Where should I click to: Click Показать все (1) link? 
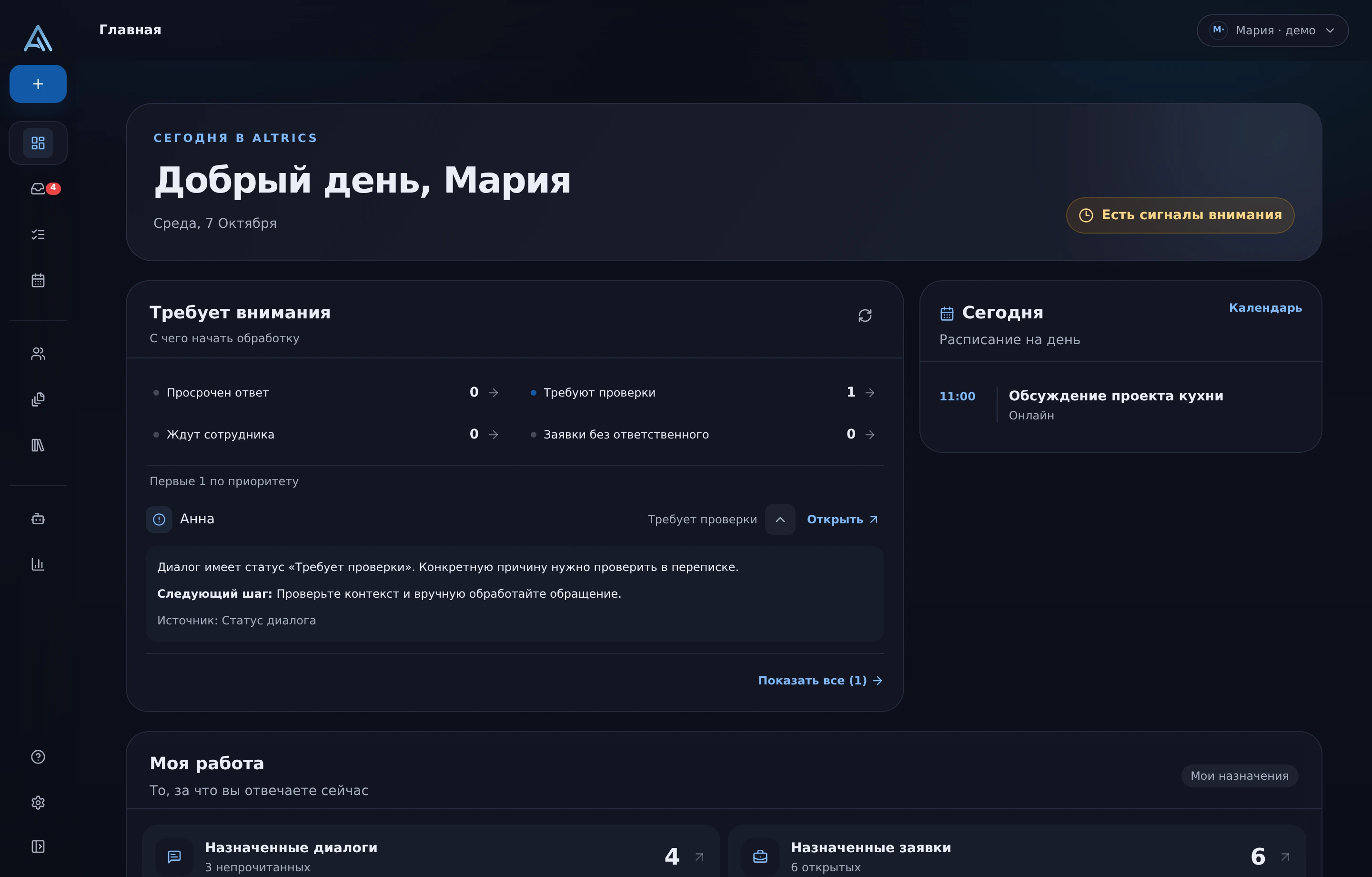coord(820,680)
